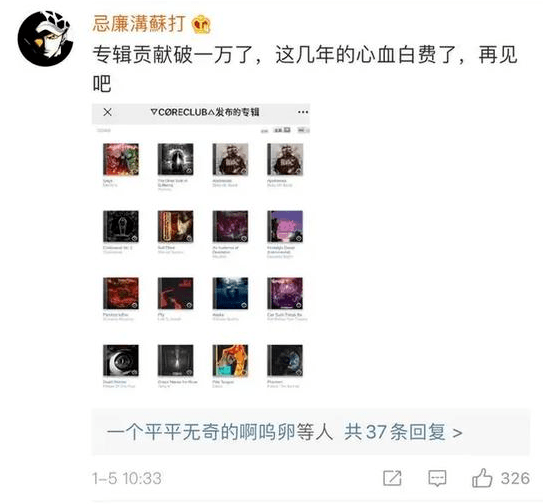This screenshot has width=543, height=504.
Task: Open 忌廉溝蘇打 user avatar profile
Action: click(x=45, y=38)
